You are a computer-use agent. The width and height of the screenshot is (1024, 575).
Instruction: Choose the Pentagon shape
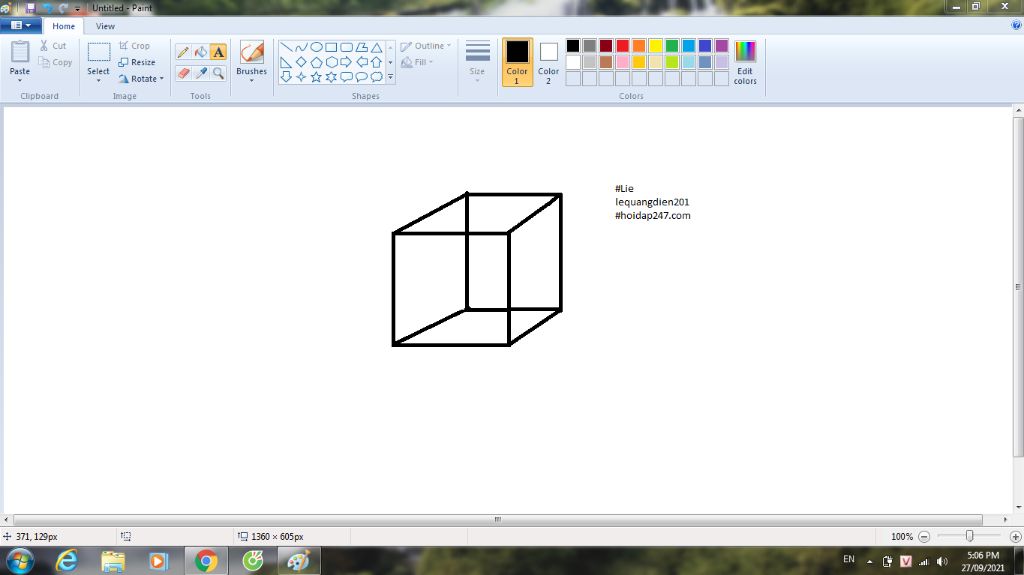tap(316, 62)
